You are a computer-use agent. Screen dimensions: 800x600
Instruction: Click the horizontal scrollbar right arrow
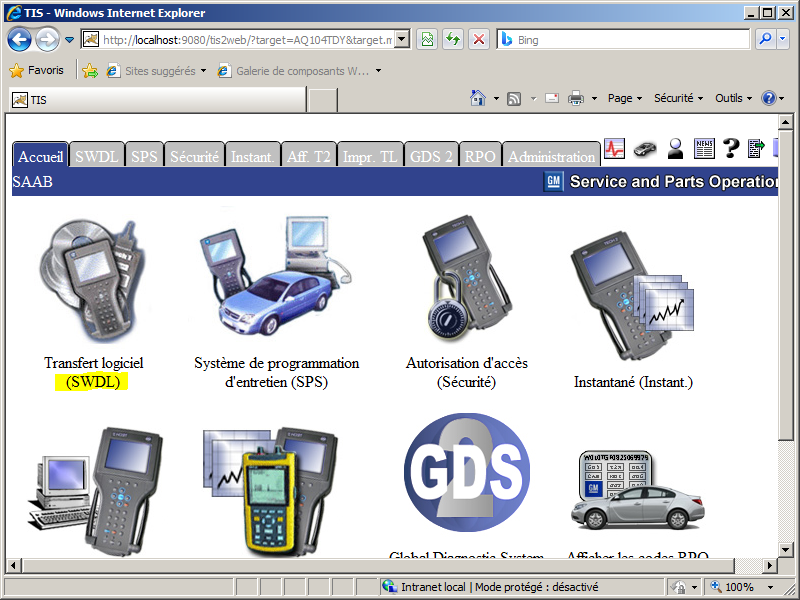tap(770, 565)
